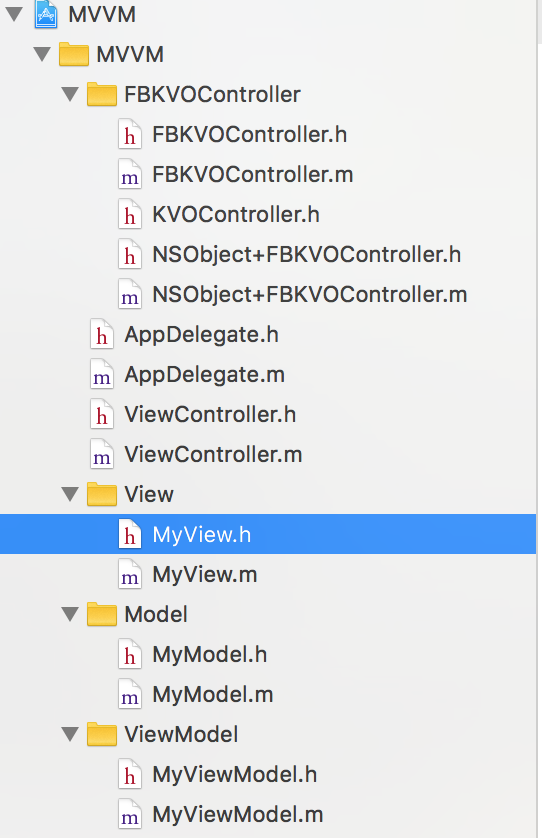Click the header icon of AppDelegate.h
This screenshot has width=542, height=838.
[x=102, y=335]
